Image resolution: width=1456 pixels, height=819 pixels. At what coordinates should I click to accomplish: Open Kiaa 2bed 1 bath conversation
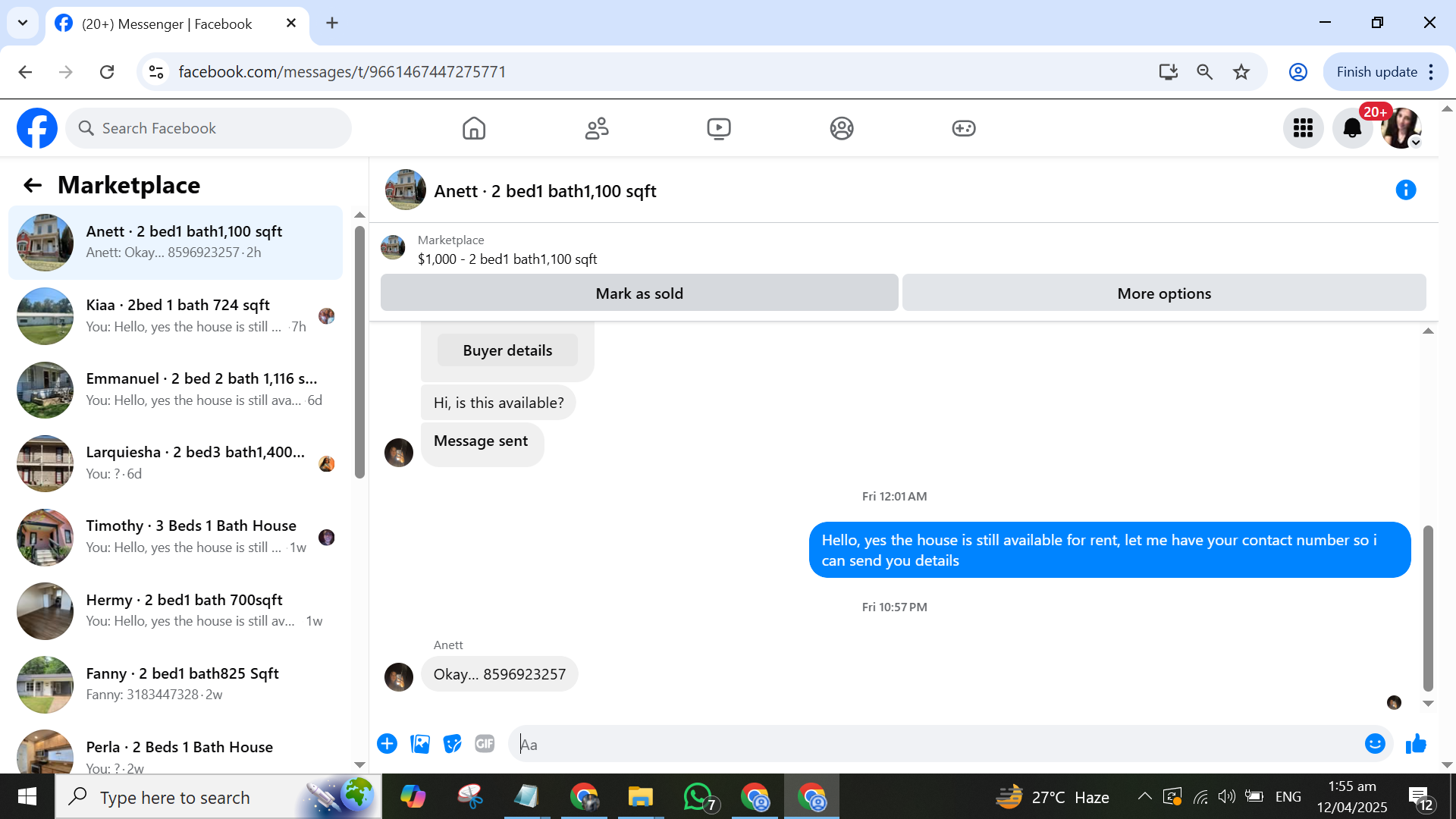click(175, 316)
